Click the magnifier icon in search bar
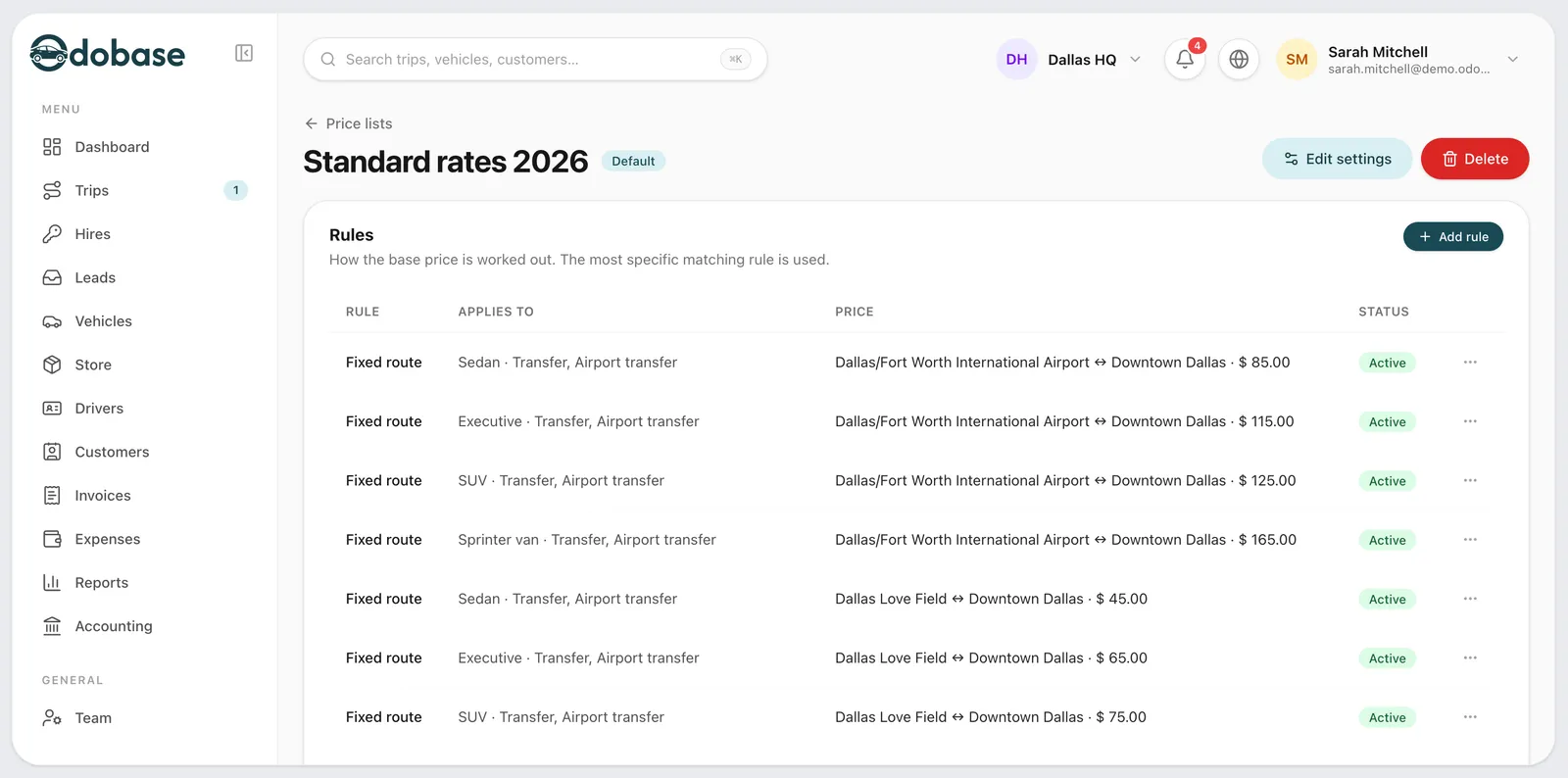Viewport: 1568px width, 778px height. point(328,59)
